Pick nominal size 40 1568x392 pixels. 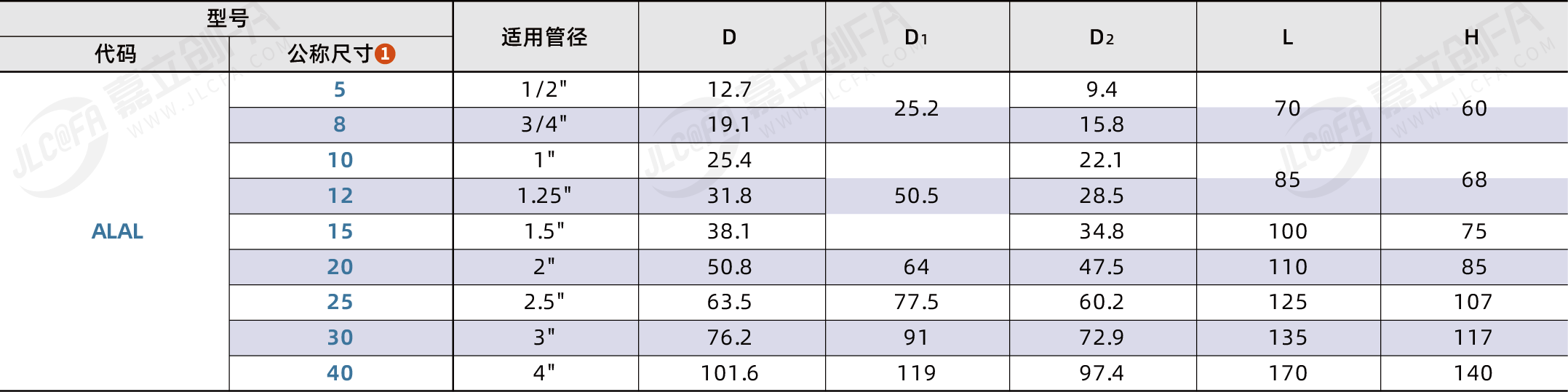point(340,373)
